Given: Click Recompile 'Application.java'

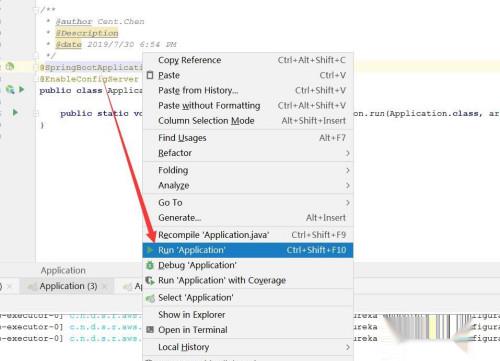Looking at the screenshot, I should pyautogui.click(x=248, y=235).
